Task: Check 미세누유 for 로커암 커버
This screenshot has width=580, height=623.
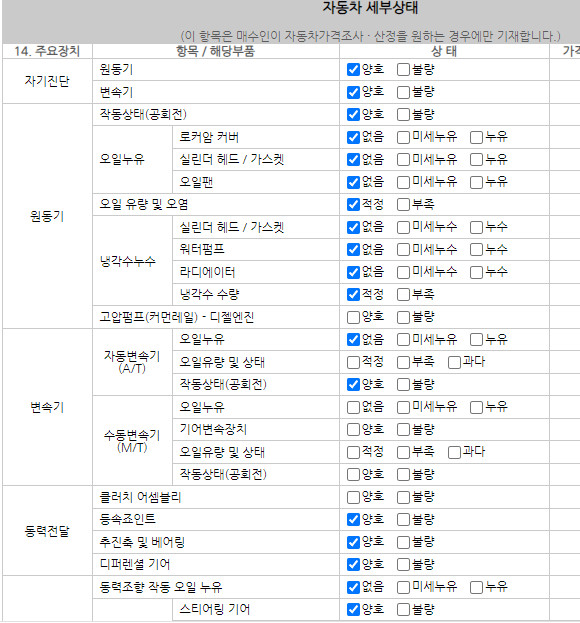Action: point(403,137)
